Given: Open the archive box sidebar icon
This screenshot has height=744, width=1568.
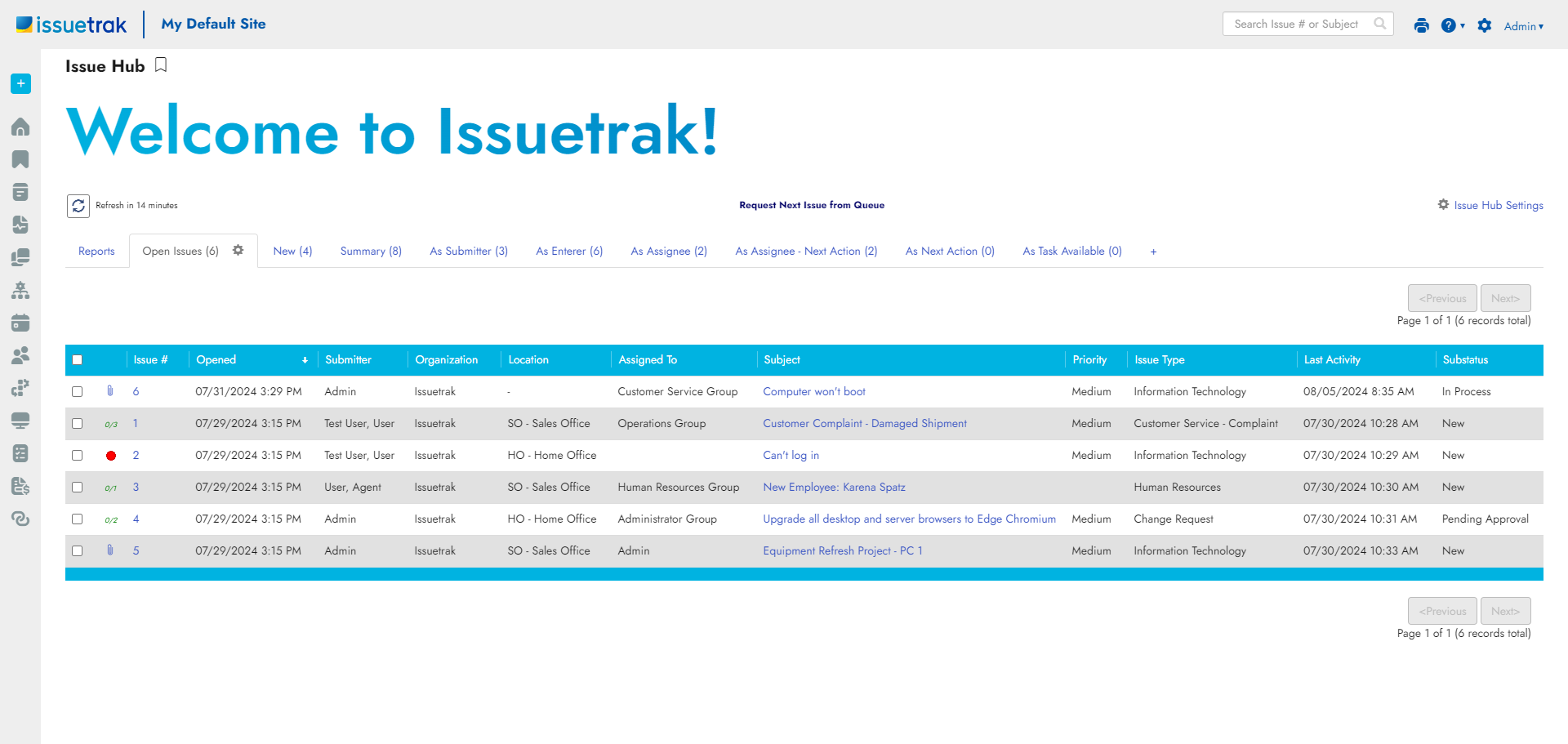Looking at the screenshot, I should 20,192.
